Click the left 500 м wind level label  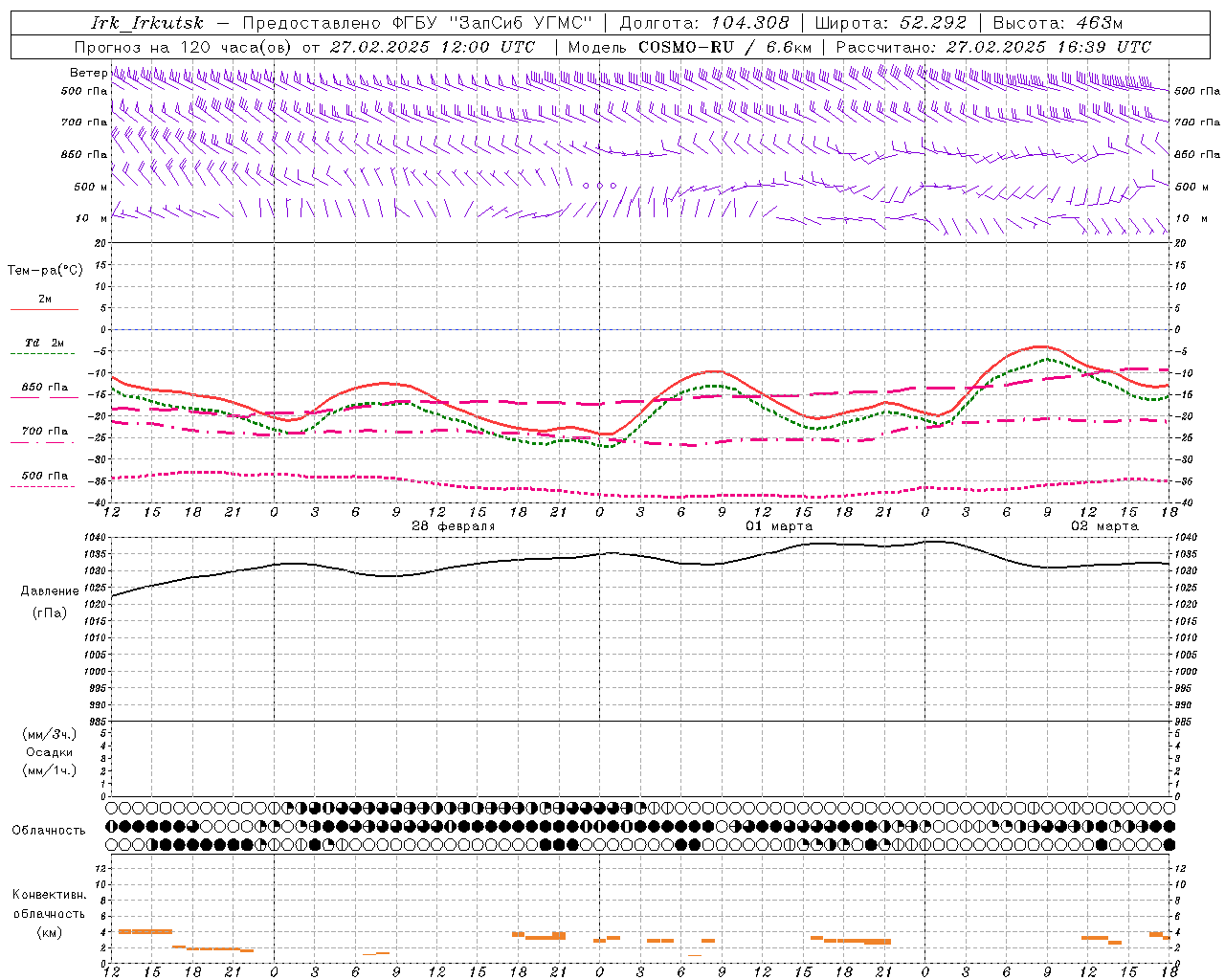(x=91, y=187)
